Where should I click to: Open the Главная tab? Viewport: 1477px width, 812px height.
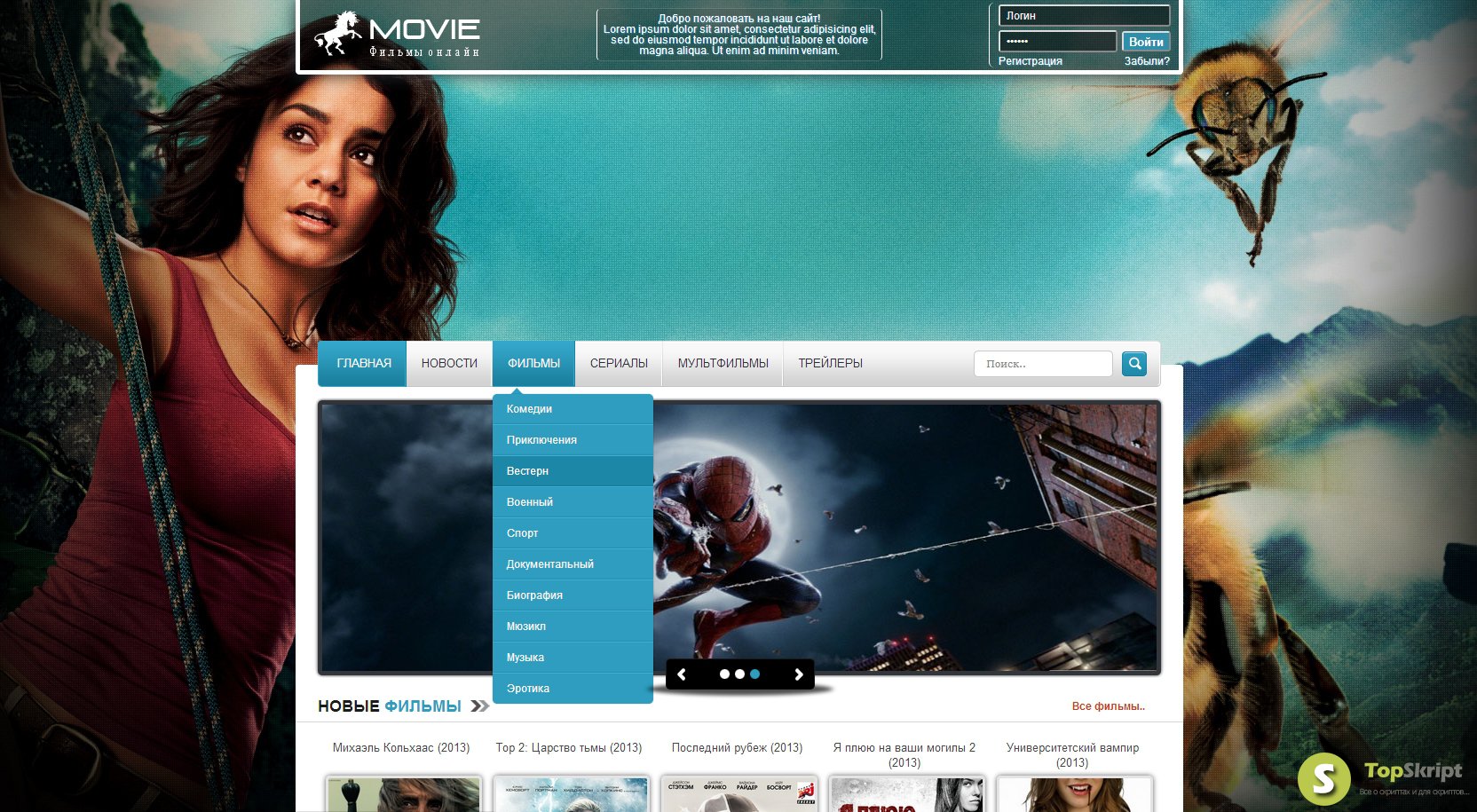point(363,364)
